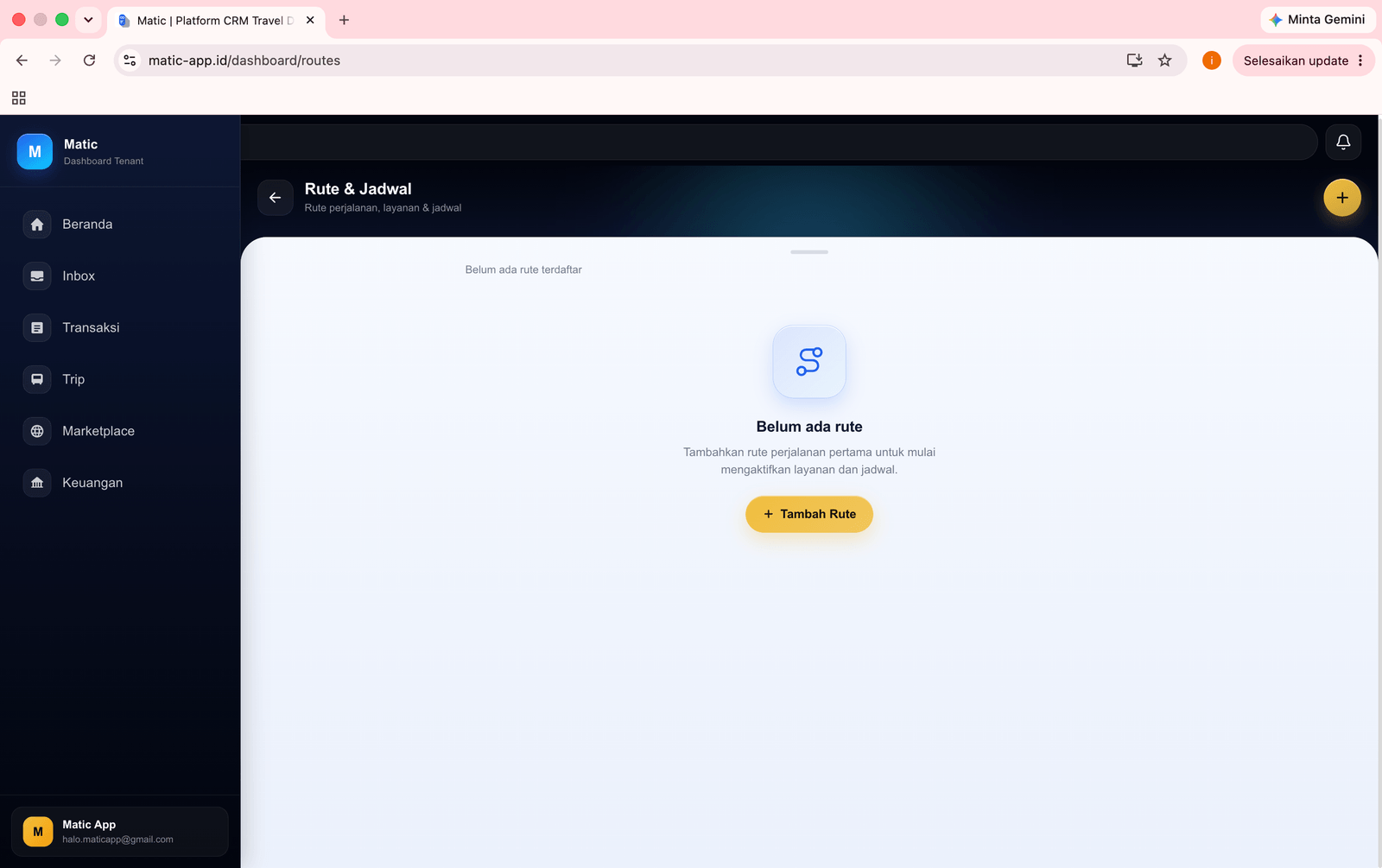Open the orange profile avatar in Chrome
This screenshot has height=868, width=1382.
[1212, 60]
